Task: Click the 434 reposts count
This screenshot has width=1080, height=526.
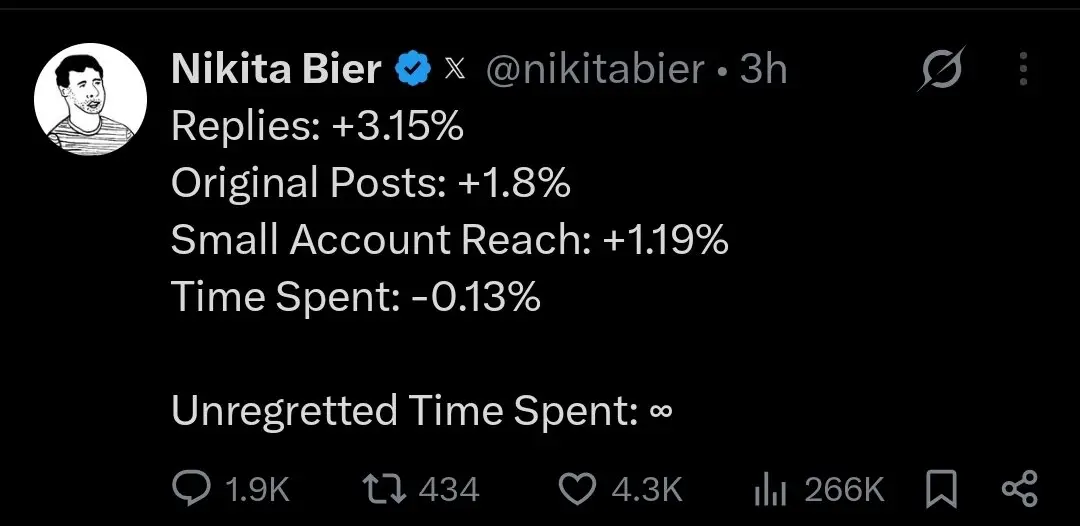Action: coord(448,490)
